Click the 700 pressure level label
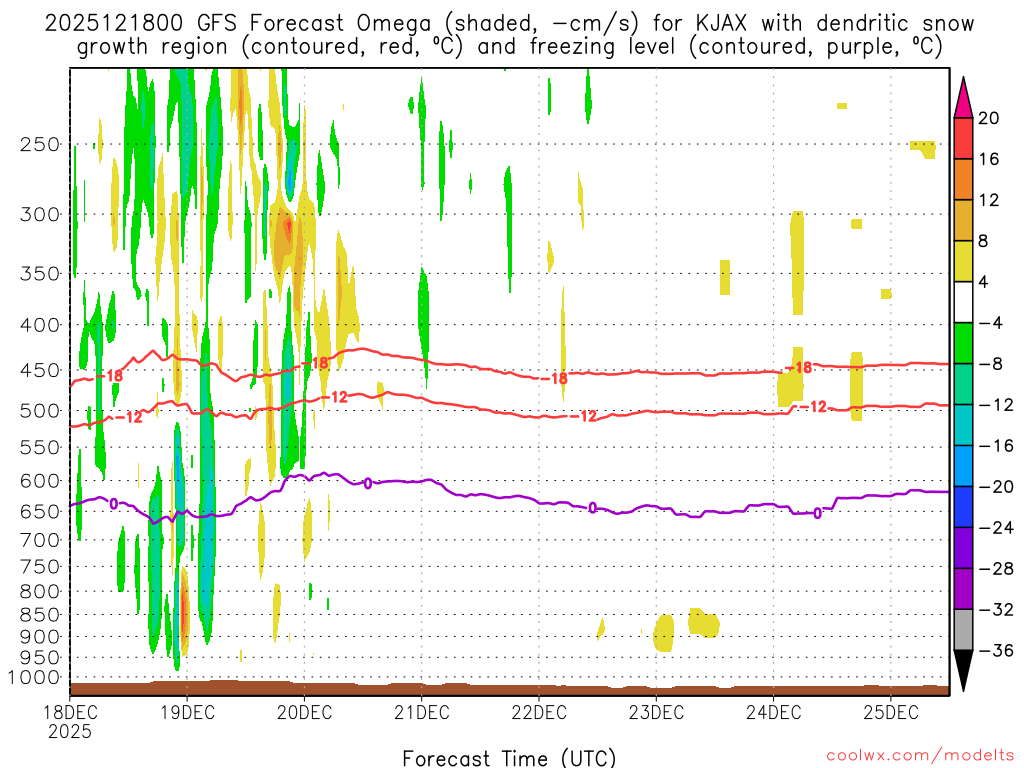This screenshot has height=768, width=1024. click(40, 540)
